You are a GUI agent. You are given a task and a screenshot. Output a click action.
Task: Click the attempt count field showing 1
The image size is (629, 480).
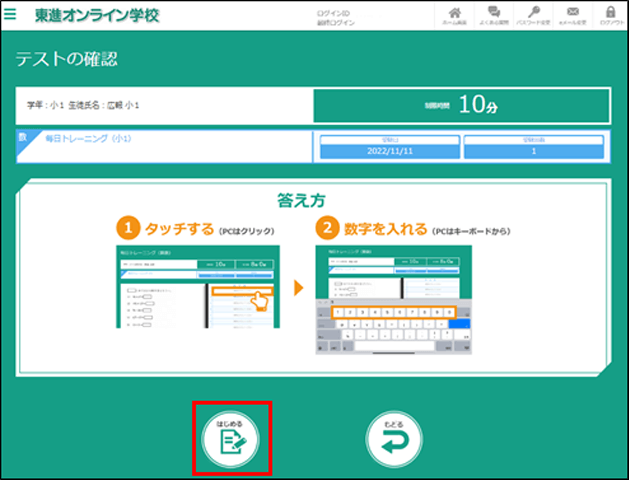coord(533,152)
